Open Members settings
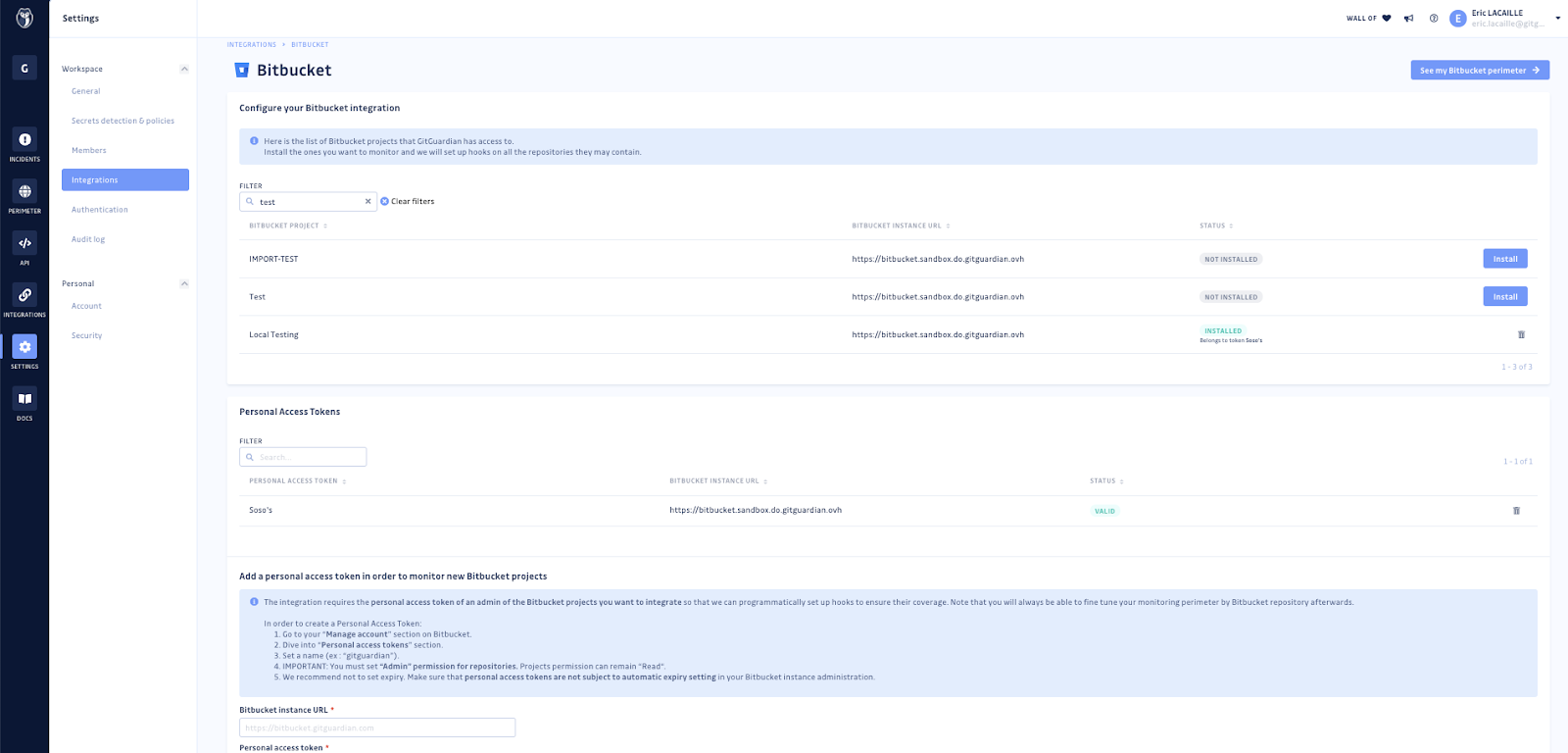 click(x=89, y=150)
